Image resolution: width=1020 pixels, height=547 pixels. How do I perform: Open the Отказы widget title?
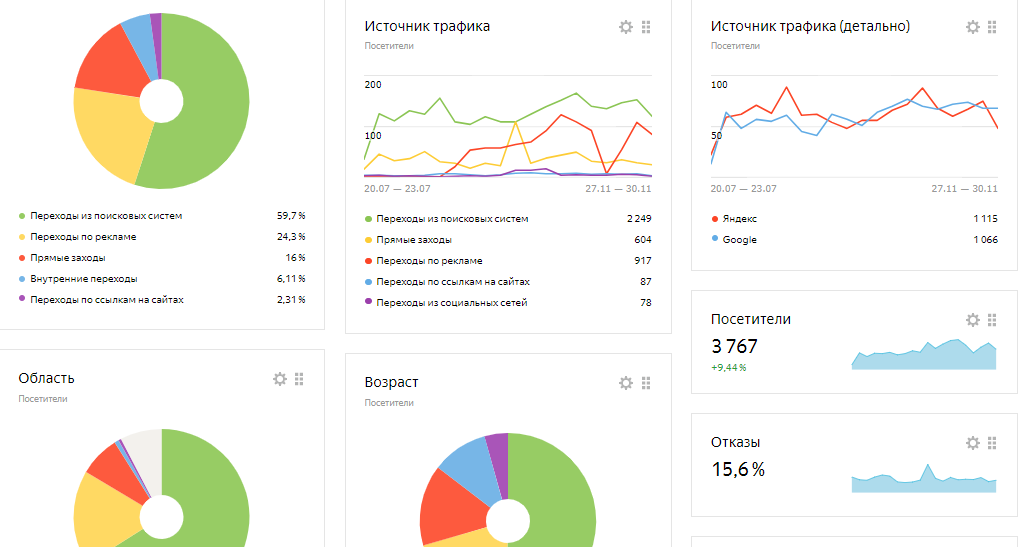735,442
